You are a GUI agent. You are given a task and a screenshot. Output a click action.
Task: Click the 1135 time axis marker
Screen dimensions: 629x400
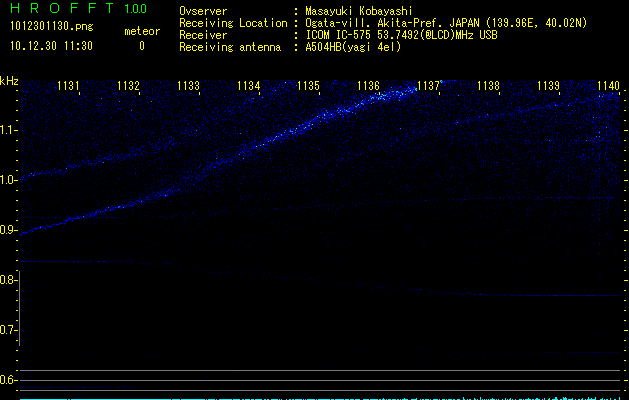[x=308, y=85]
